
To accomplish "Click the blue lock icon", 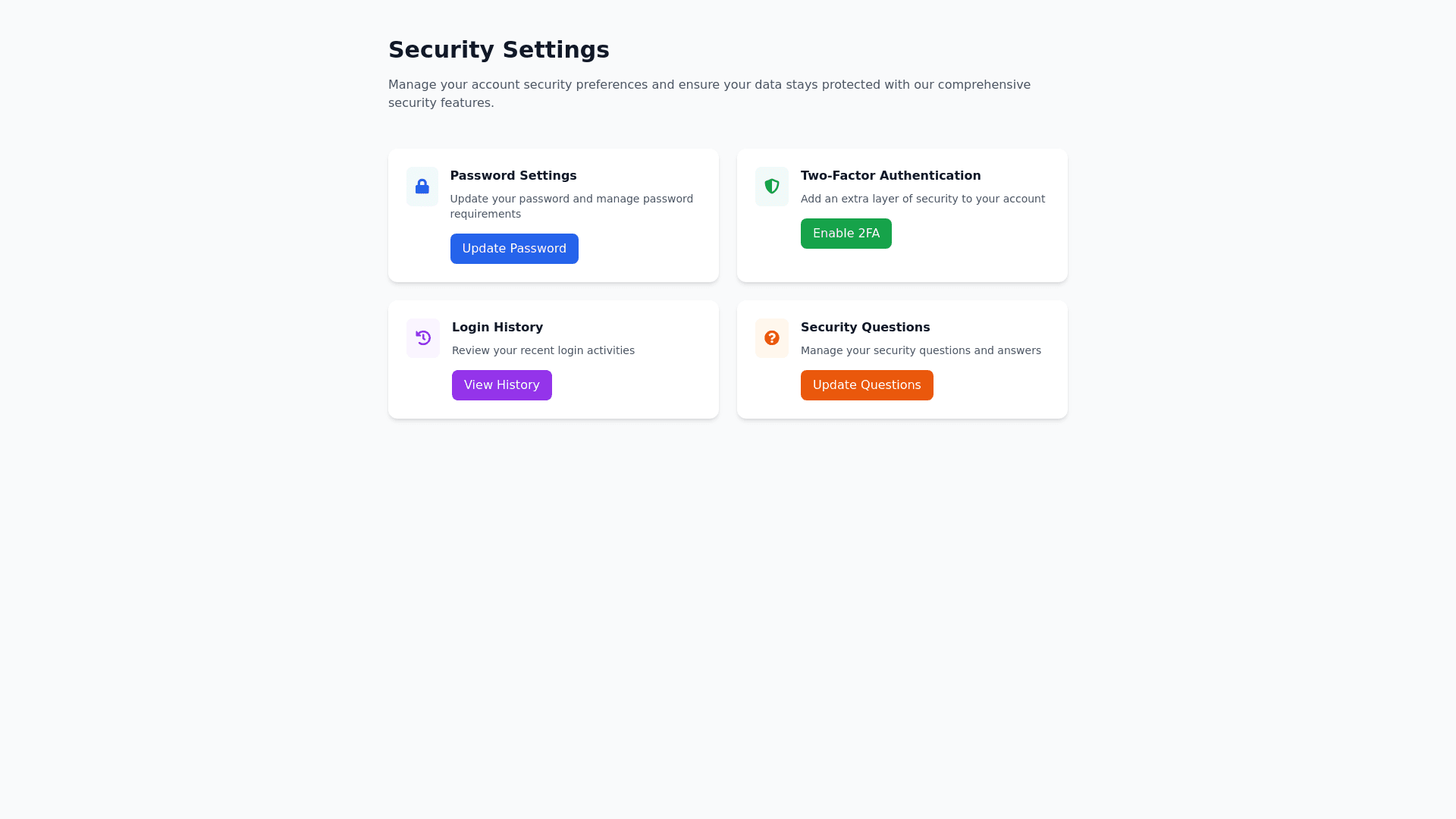I will pos(422,187).
